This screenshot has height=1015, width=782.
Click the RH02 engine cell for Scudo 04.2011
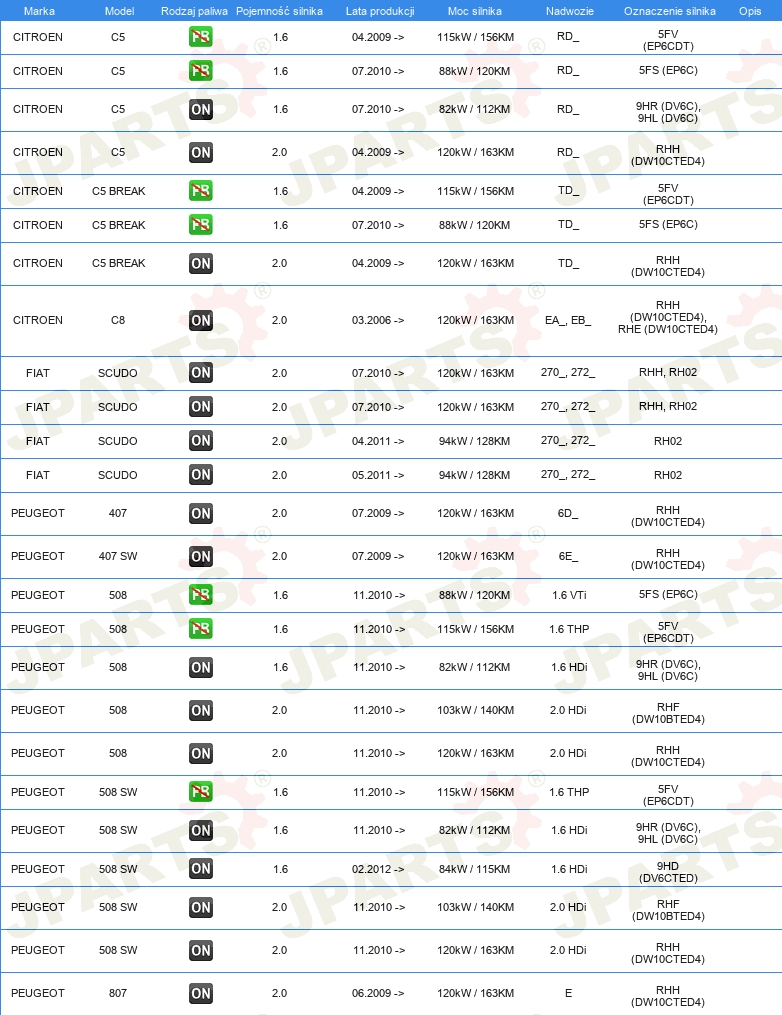pos(668,441)
